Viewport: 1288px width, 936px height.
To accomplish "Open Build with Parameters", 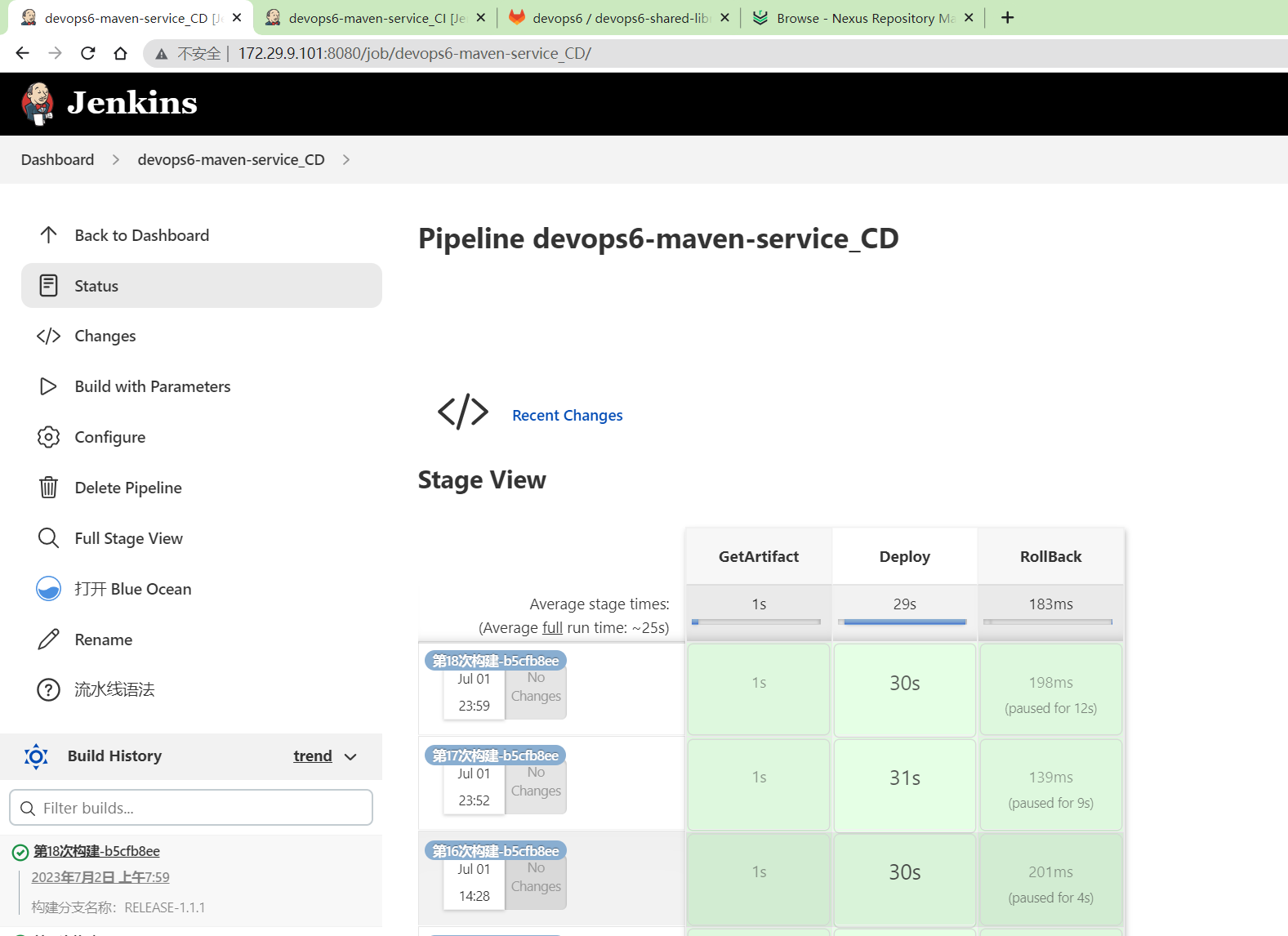I will [x=202, y=386].
